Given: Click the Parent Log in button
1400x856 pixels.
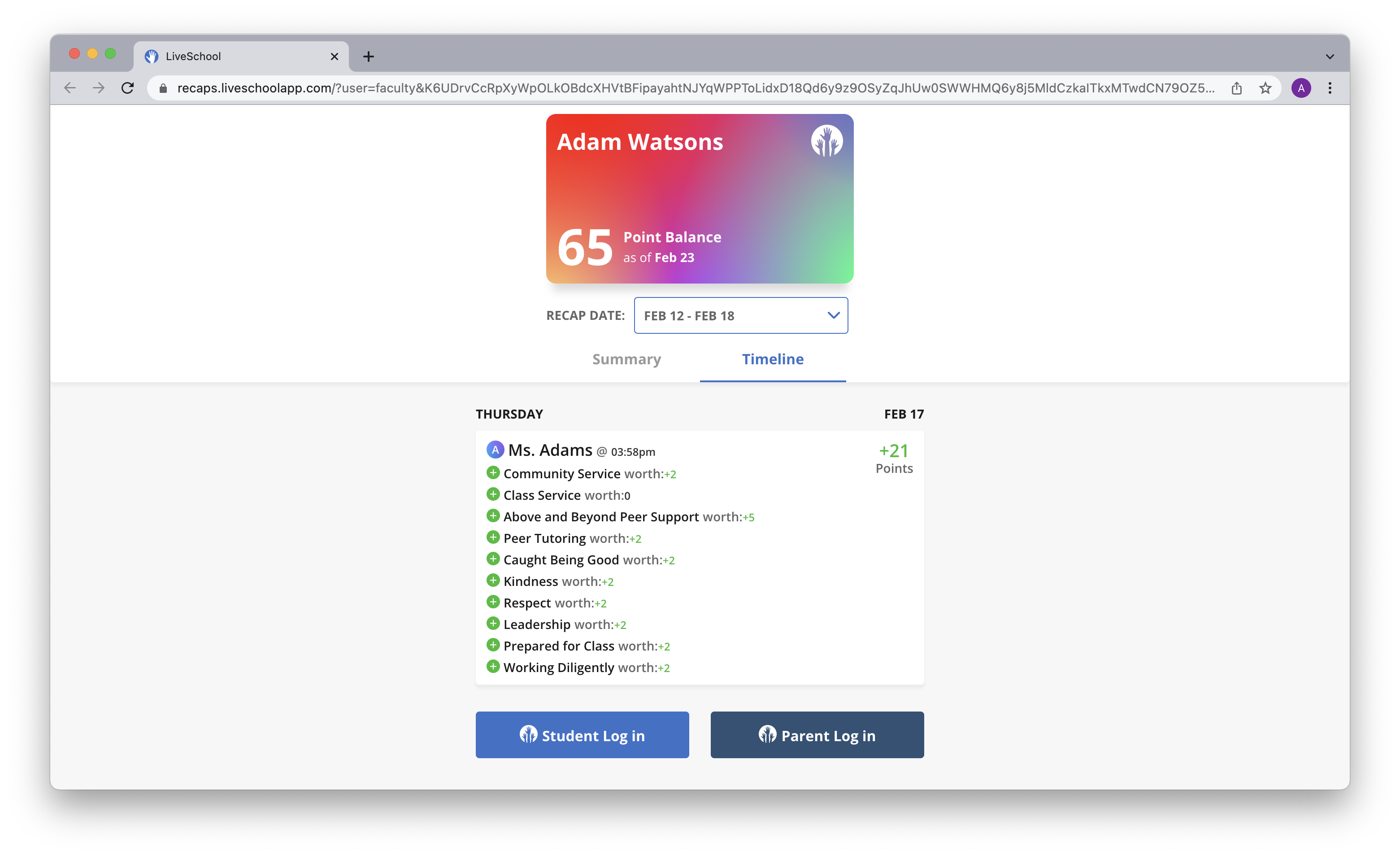Looking at the screenshot, I should 817,735.
